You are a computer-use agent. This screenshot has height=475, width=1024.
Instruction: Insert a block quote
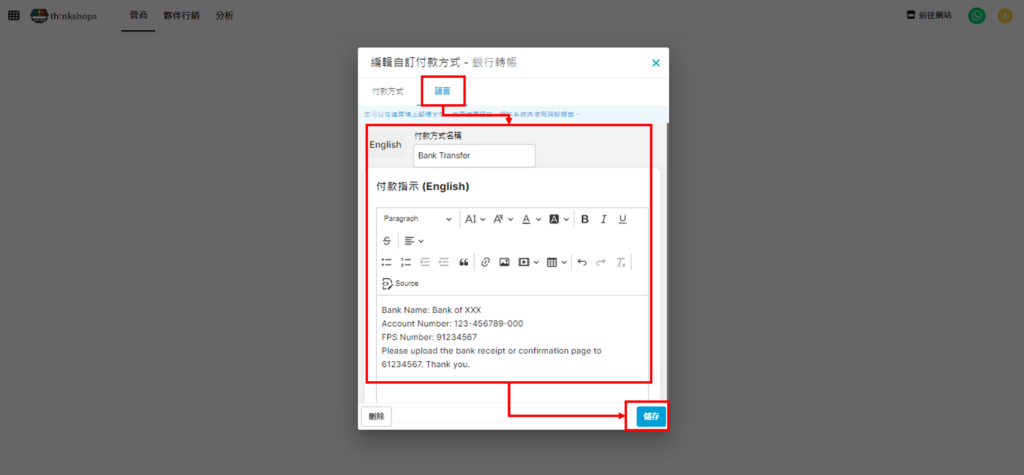click(463, 262)
